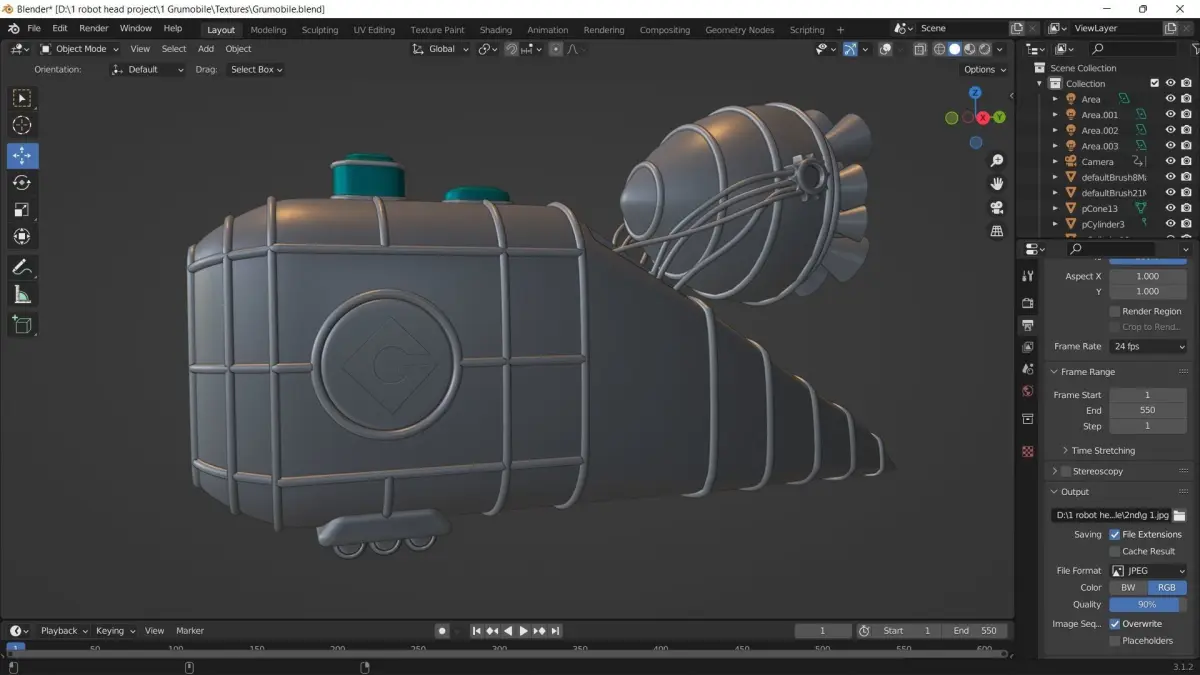This screenshot has width=1200, height=675.
Task: Click the pan hand viewport icon
Action: click(x=997, y=184)
